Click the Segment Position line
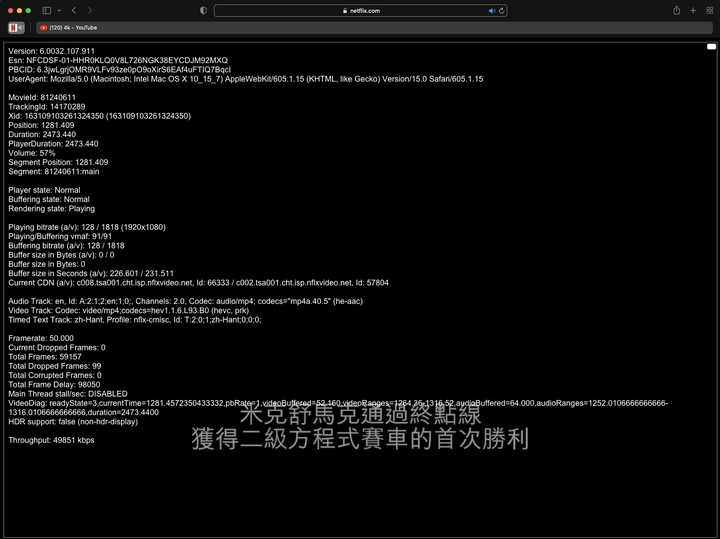 [58, 162]
